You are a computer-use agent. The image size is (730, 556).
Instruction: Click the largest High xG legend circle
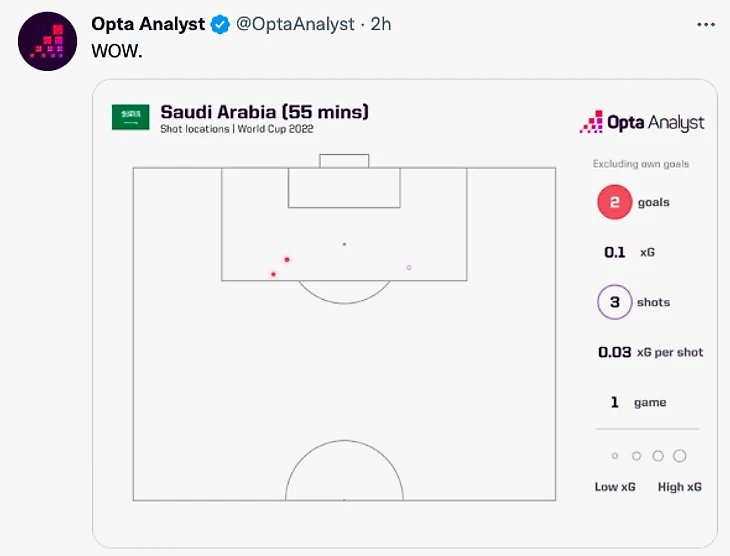(x=680, y=456)
